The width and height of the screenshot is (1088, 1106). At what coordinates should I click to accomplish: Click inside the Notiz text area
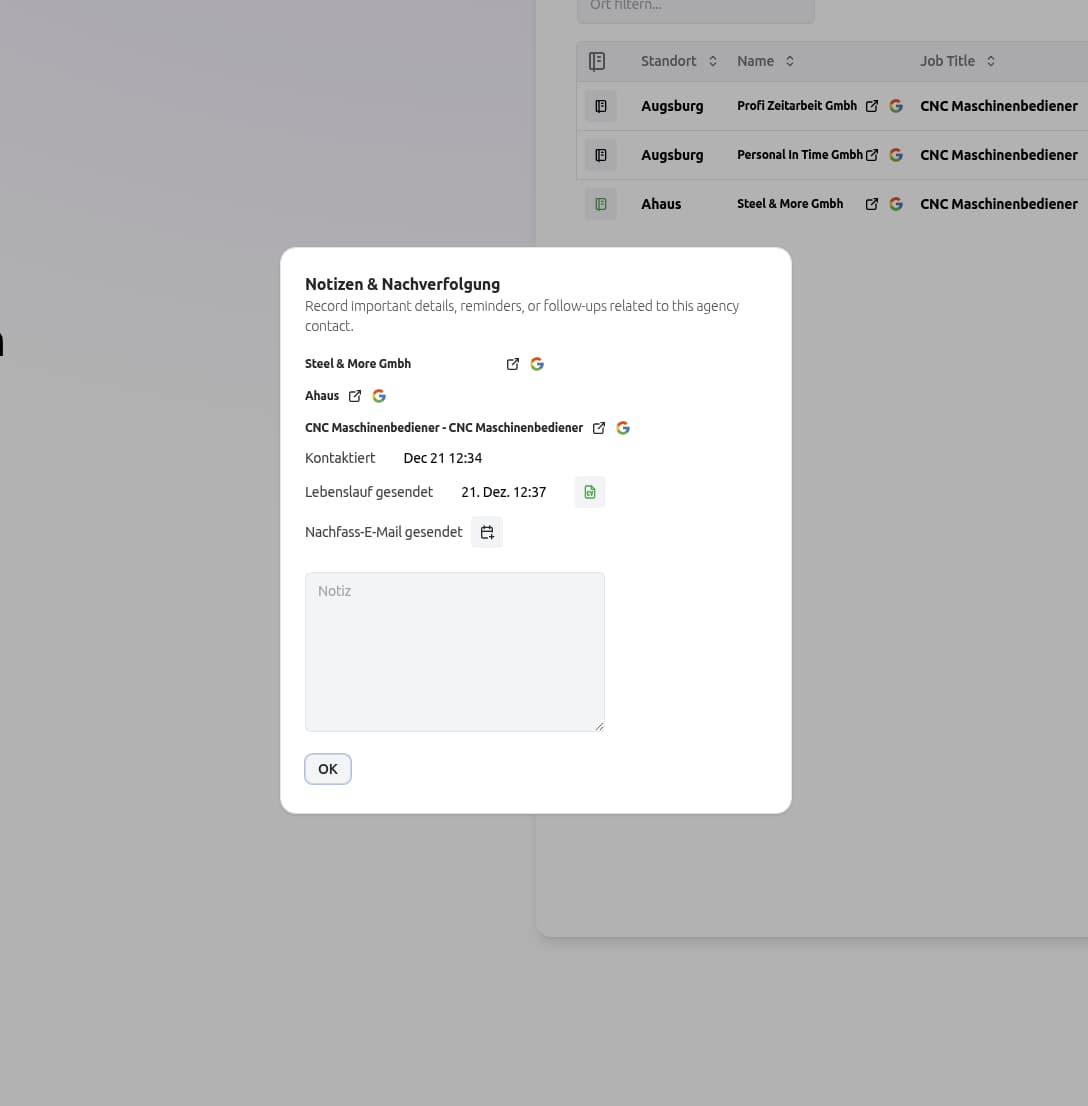click(455, 651)
